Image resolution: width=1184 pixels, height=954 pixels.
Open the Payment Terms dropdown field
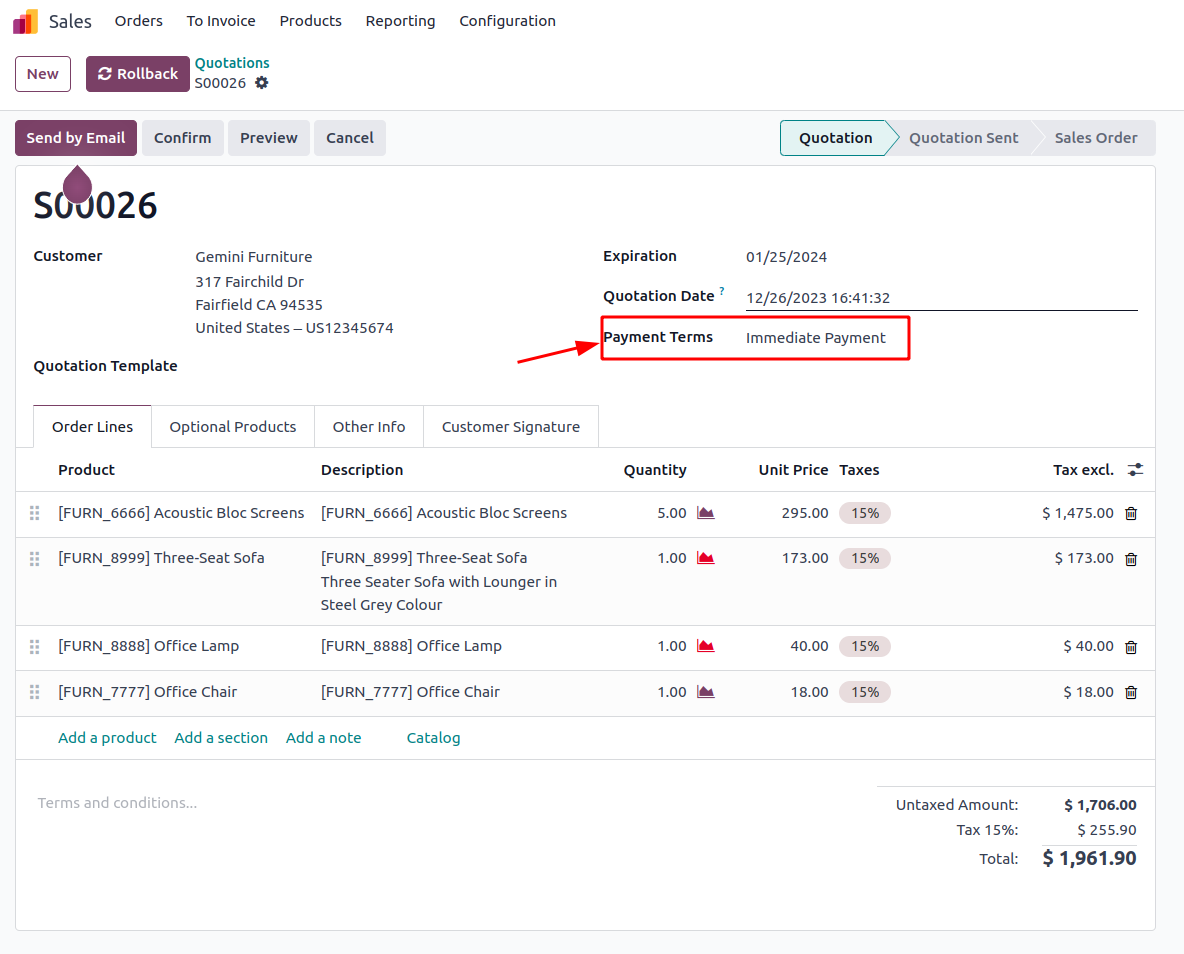815,338
